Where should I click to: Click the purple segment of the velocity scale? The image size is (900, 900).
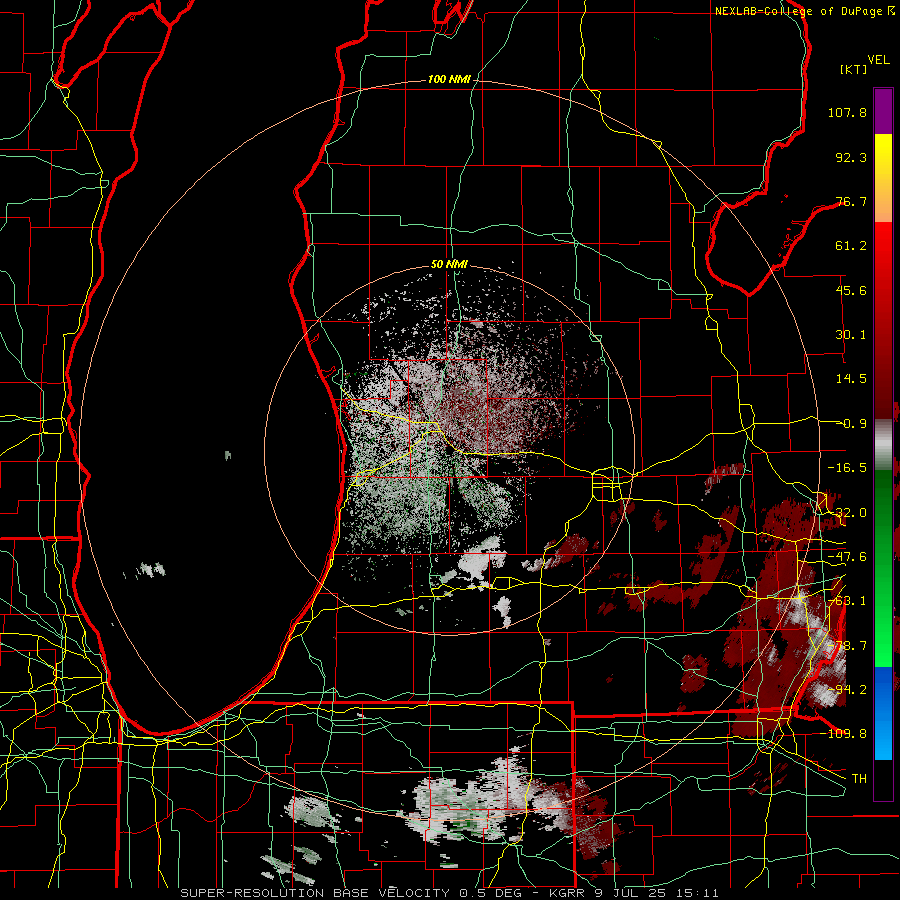point(883,111)
